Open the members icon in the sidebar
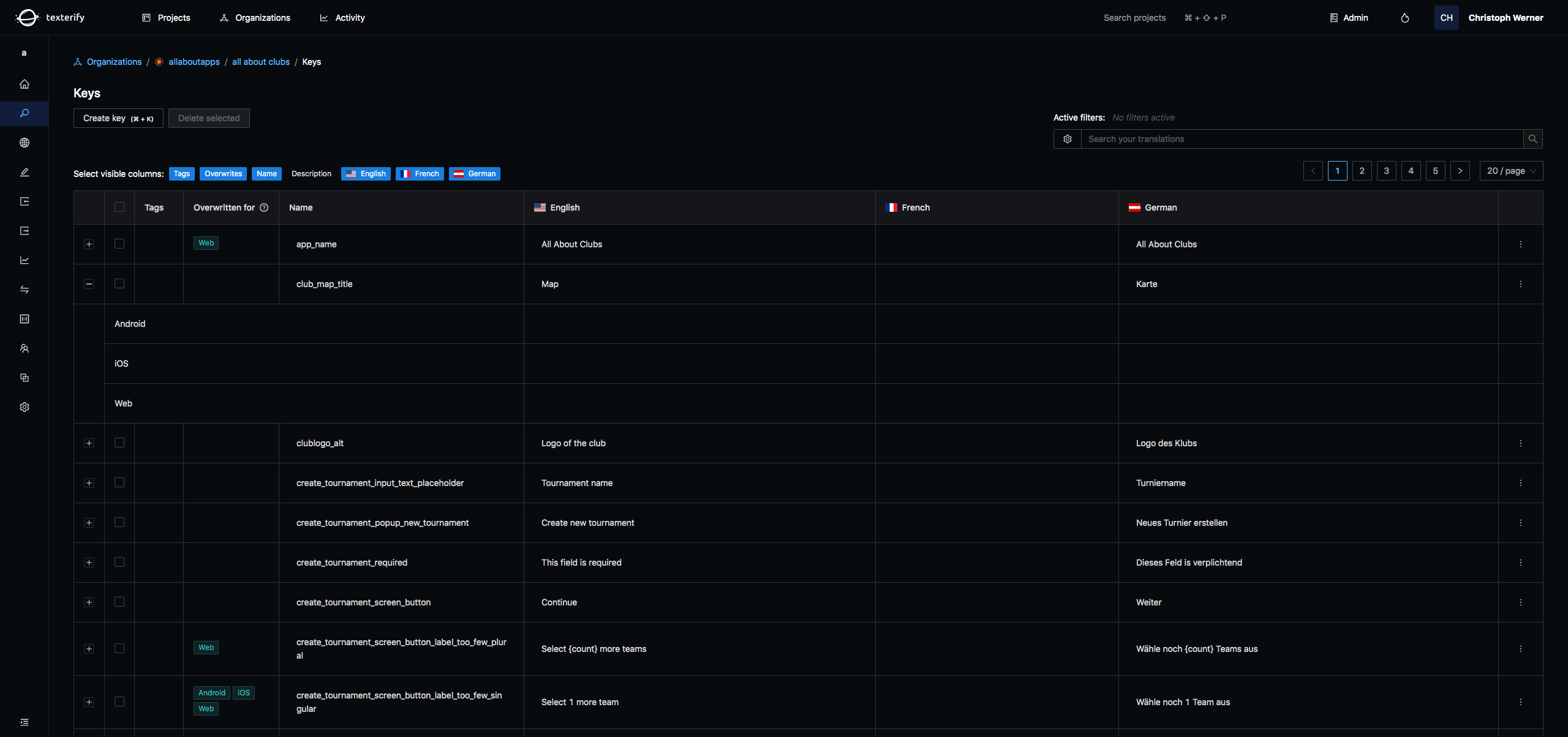Screen dimensions: 1568x737 tap(24, 348)
